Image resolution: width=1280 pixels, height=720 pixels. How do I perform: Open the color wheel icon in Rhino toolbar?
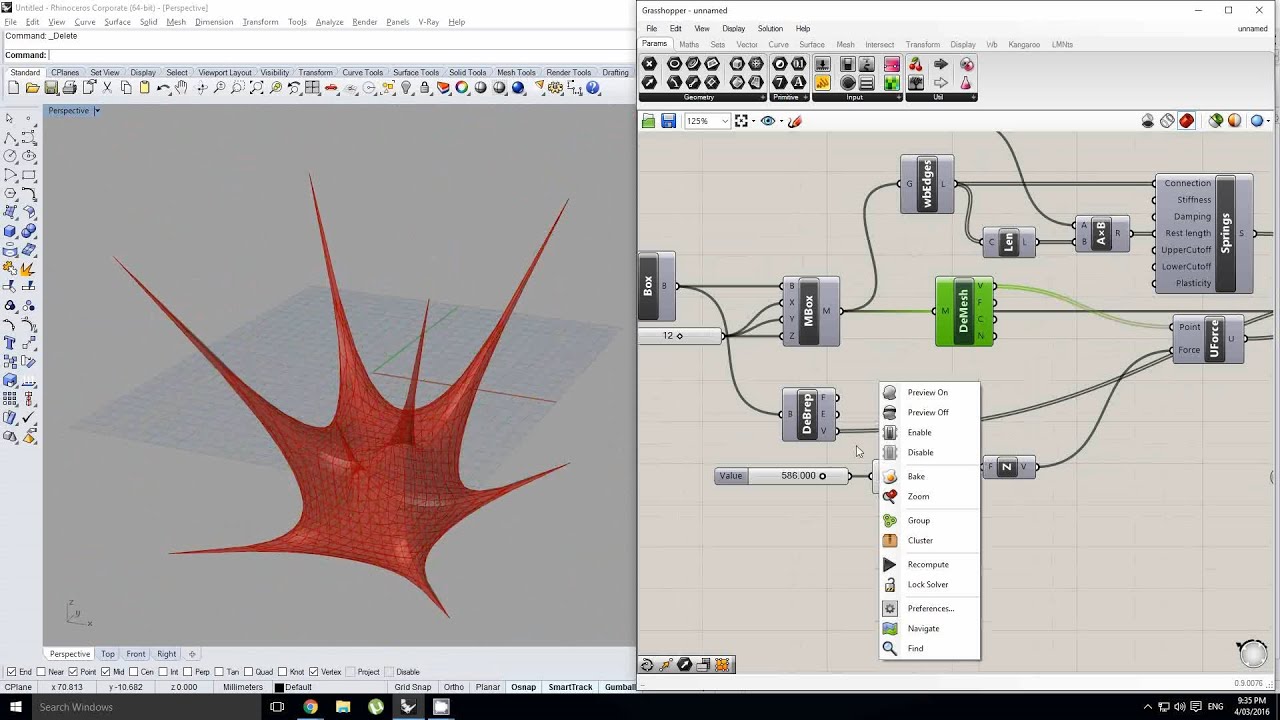click(x=462, y=88)
